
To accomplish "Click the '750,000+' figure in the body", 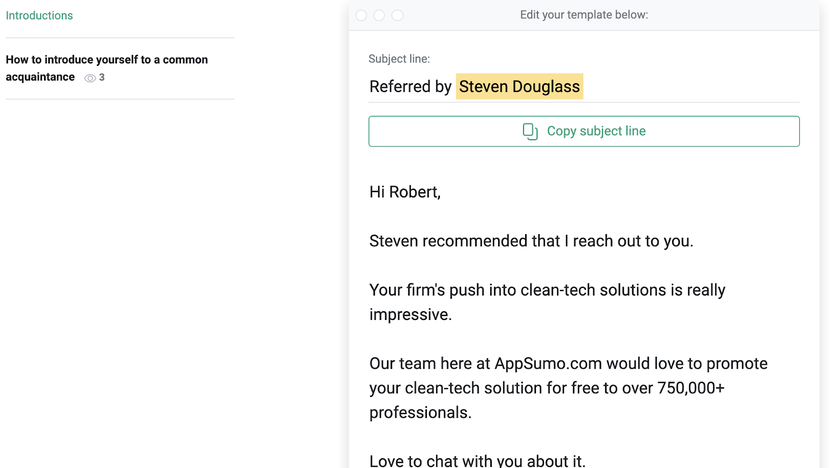I will (691, 388).
